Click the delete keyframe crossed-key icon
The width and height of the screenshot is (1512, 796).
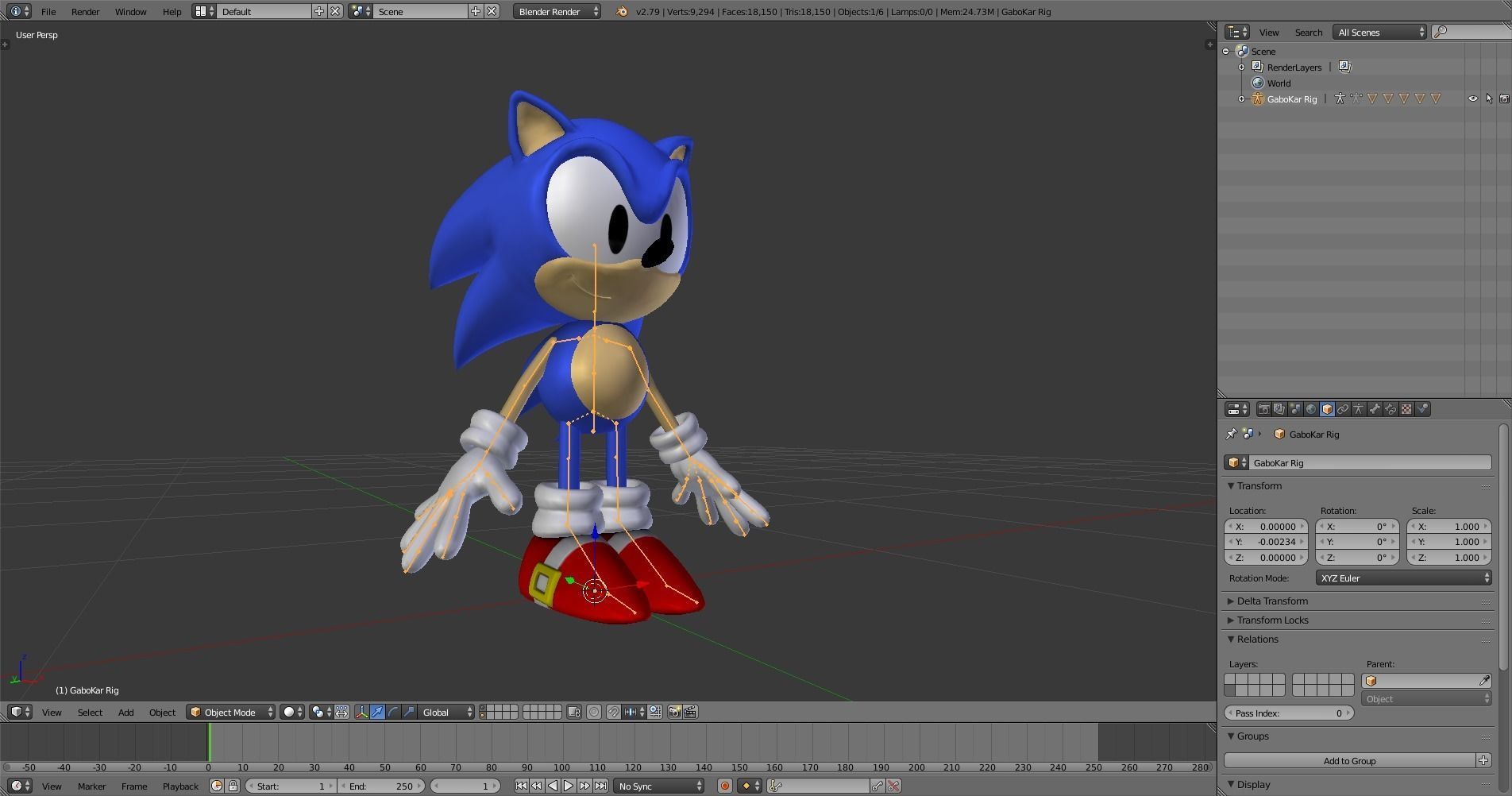coord(893,786)
